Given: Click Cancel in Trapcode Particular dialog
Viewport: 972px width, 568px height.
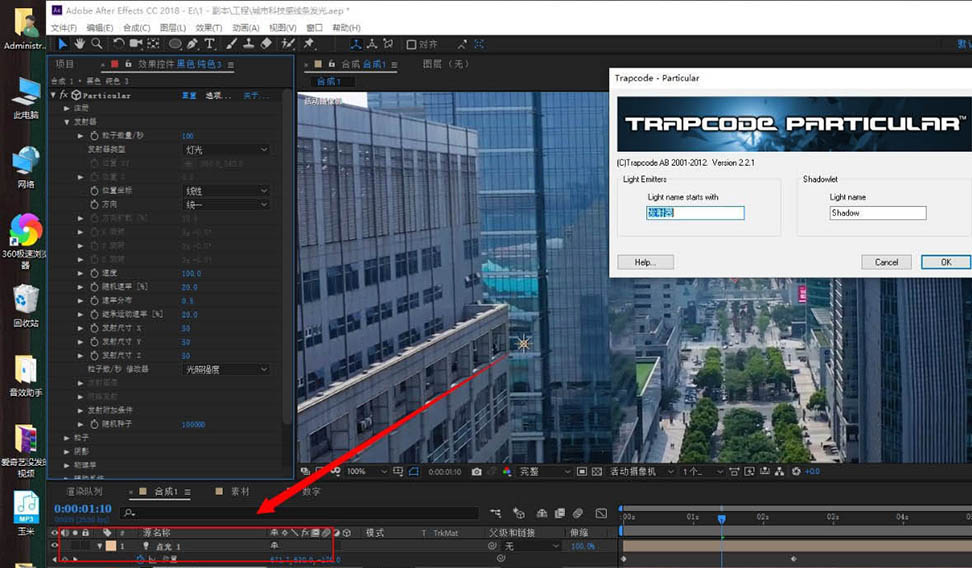Looking at the screenshot, I should [886, 262].
